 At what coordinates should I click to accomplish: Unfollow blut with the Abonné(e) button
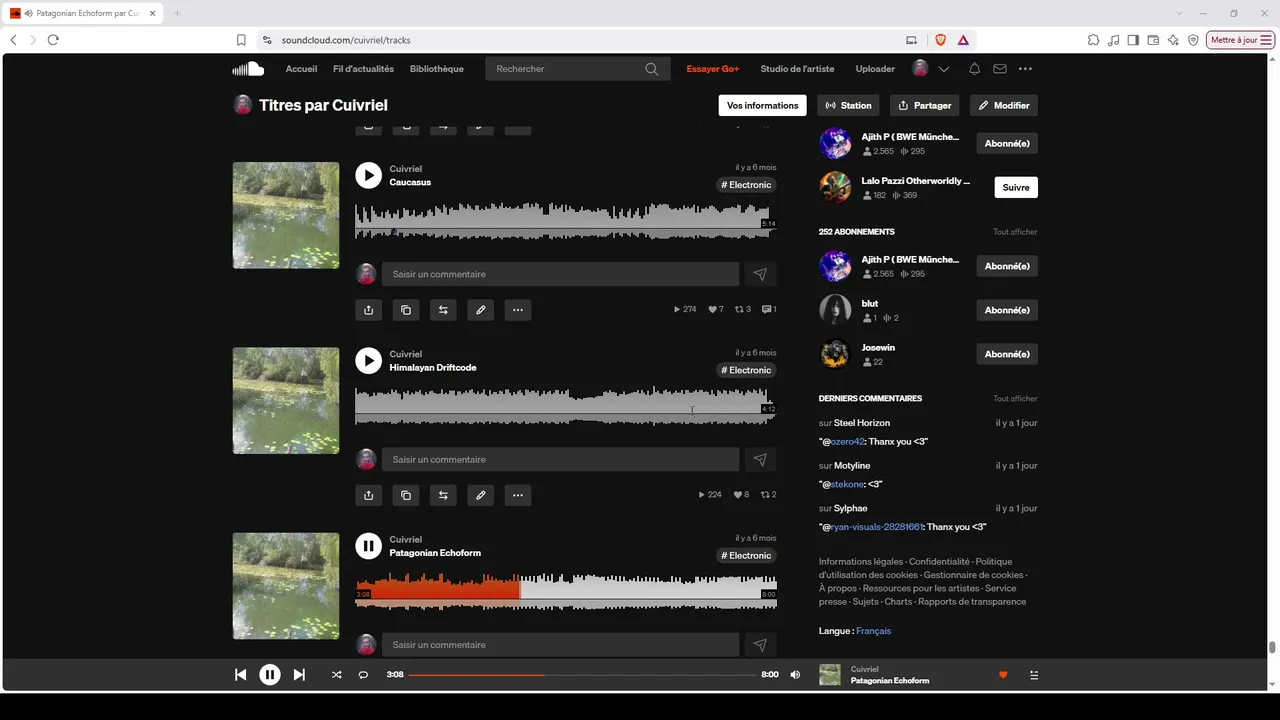(x=1007, y=310)
